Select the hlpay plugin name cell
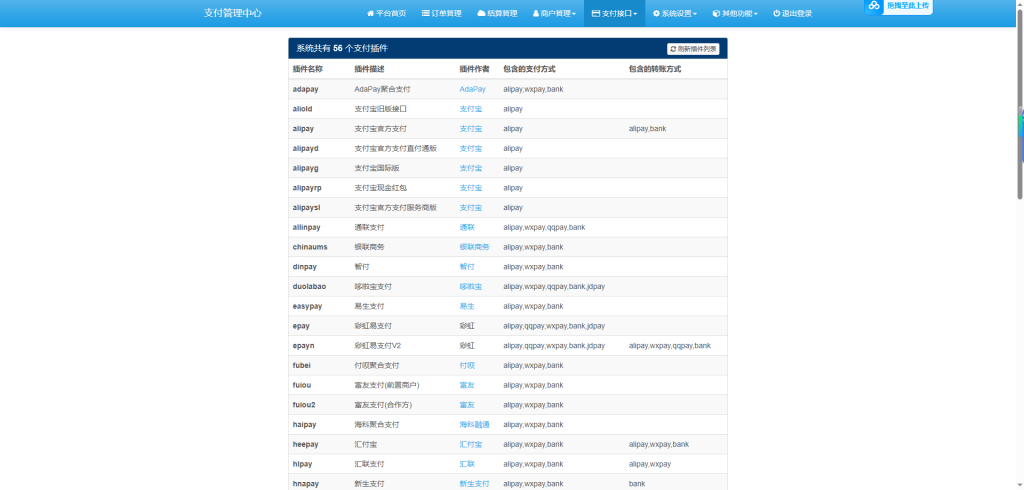Image resolution: width=1024 pixels, height=490 pixels. tap(302, 464)
